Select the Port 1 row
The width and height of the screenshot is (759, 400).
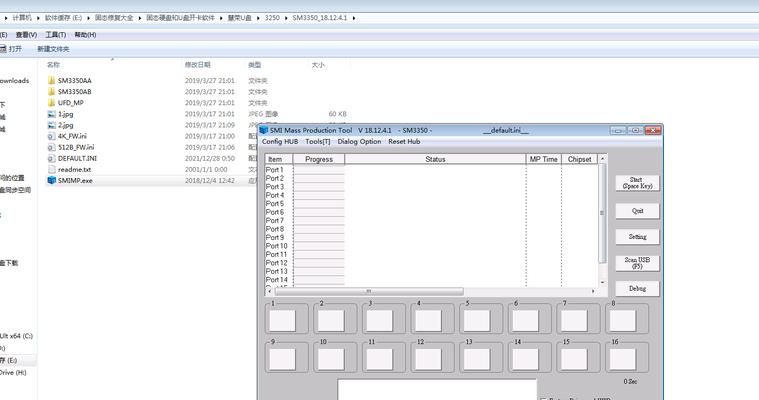(x=431, y=169)
